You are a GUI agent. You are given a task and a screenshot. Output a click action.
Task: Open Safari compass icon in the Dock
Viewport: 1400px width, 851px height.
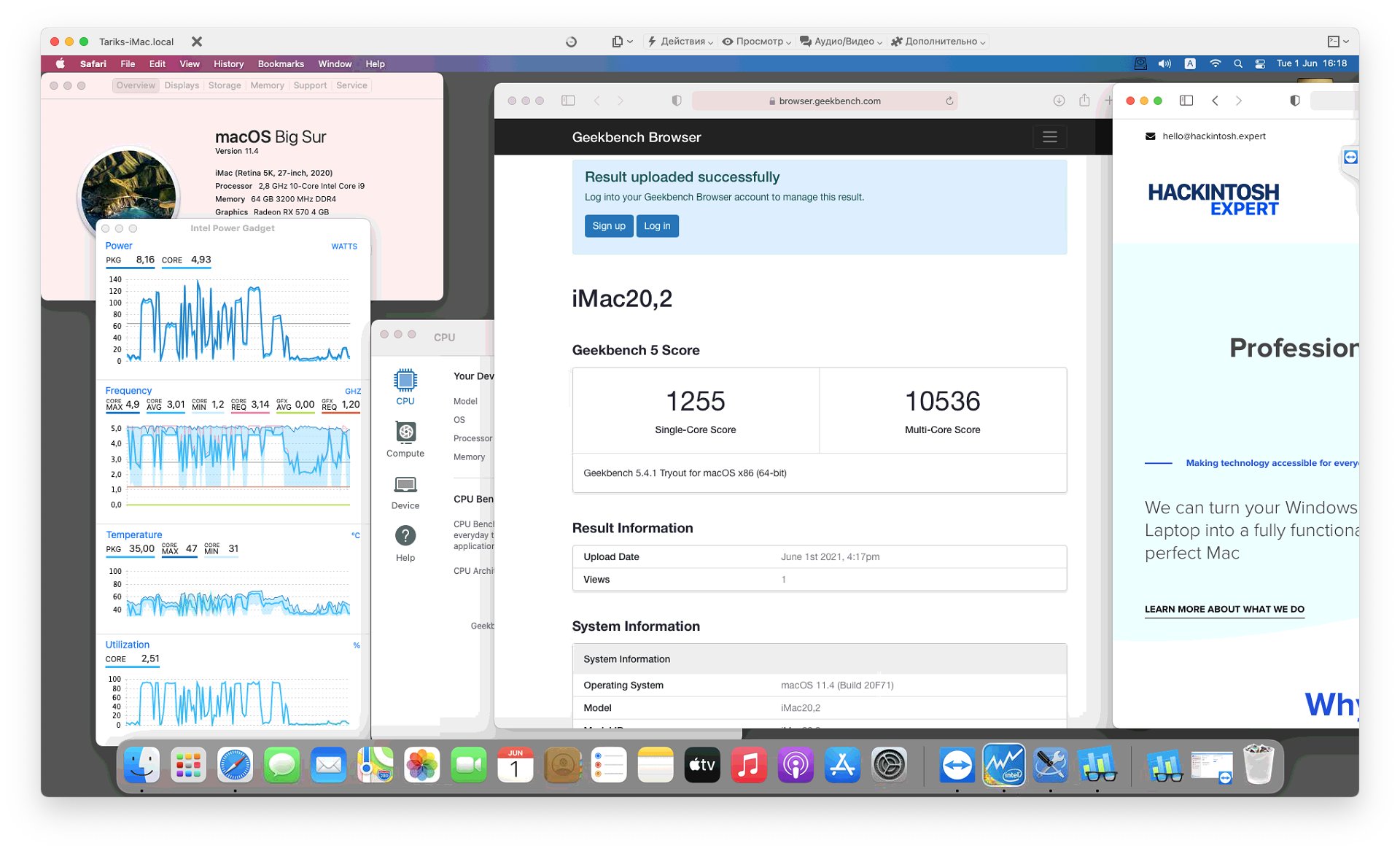click(x=235, y=766)
